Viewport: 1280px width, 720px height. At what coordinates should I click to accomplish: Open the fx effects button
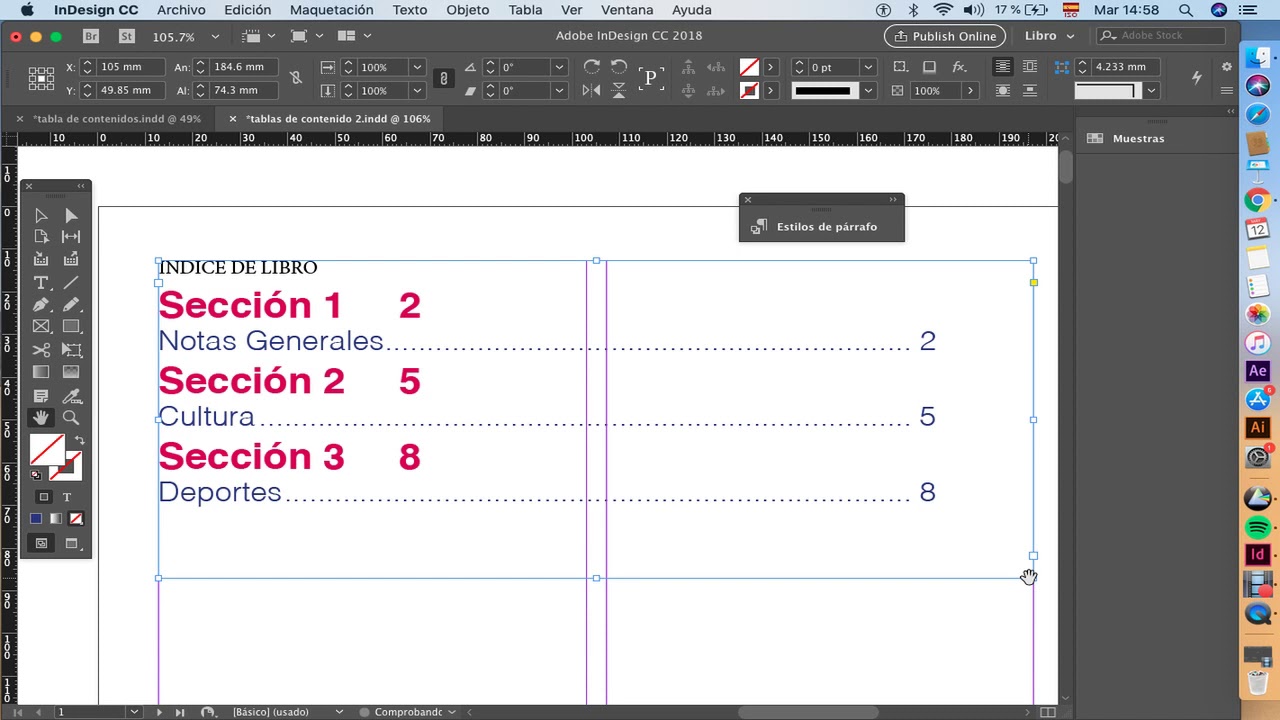tap(959, 67)
